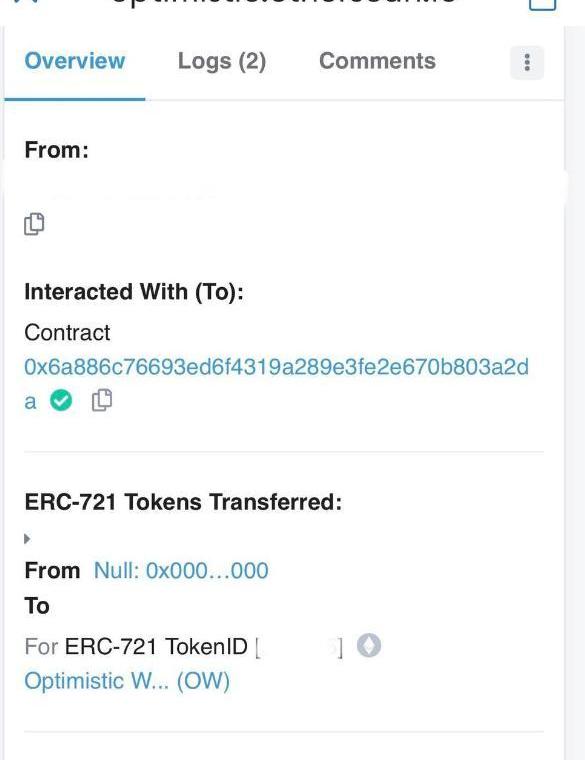Click the 'Contract' text label
585x760 pixels.
67,332
